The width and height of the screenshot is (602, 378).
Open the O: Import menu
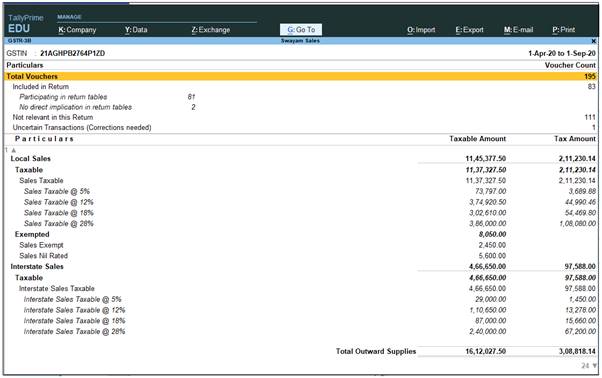point(421,30)
